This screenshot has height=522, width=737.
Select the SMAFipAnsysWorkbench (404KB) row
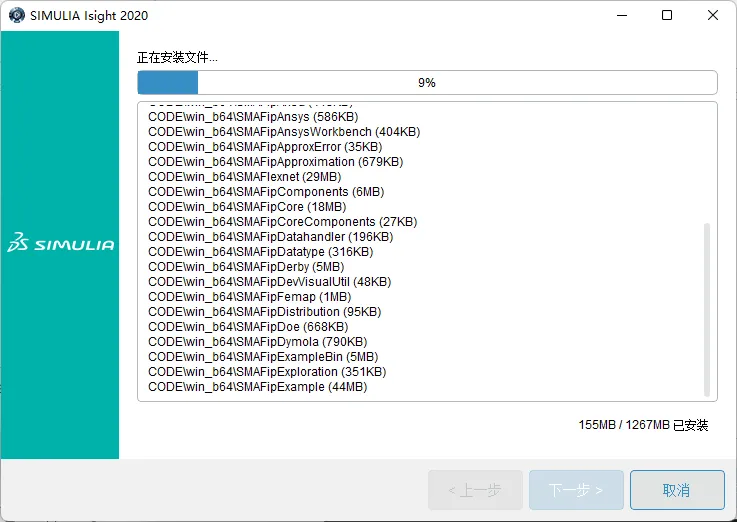coord(284,132)
